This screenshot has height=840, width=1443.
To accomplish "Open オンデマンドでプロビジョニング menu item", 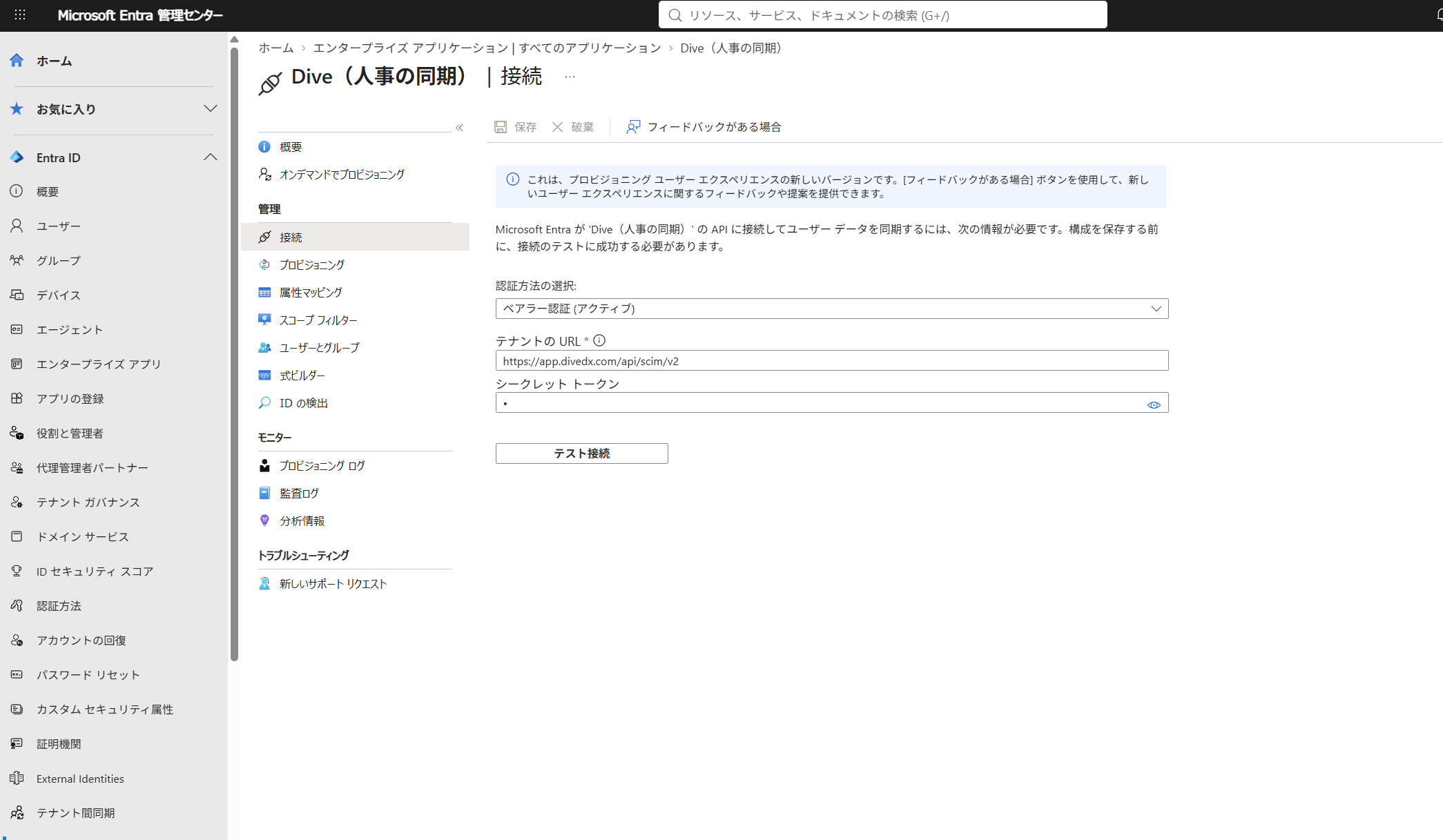I will click(342, 175).
